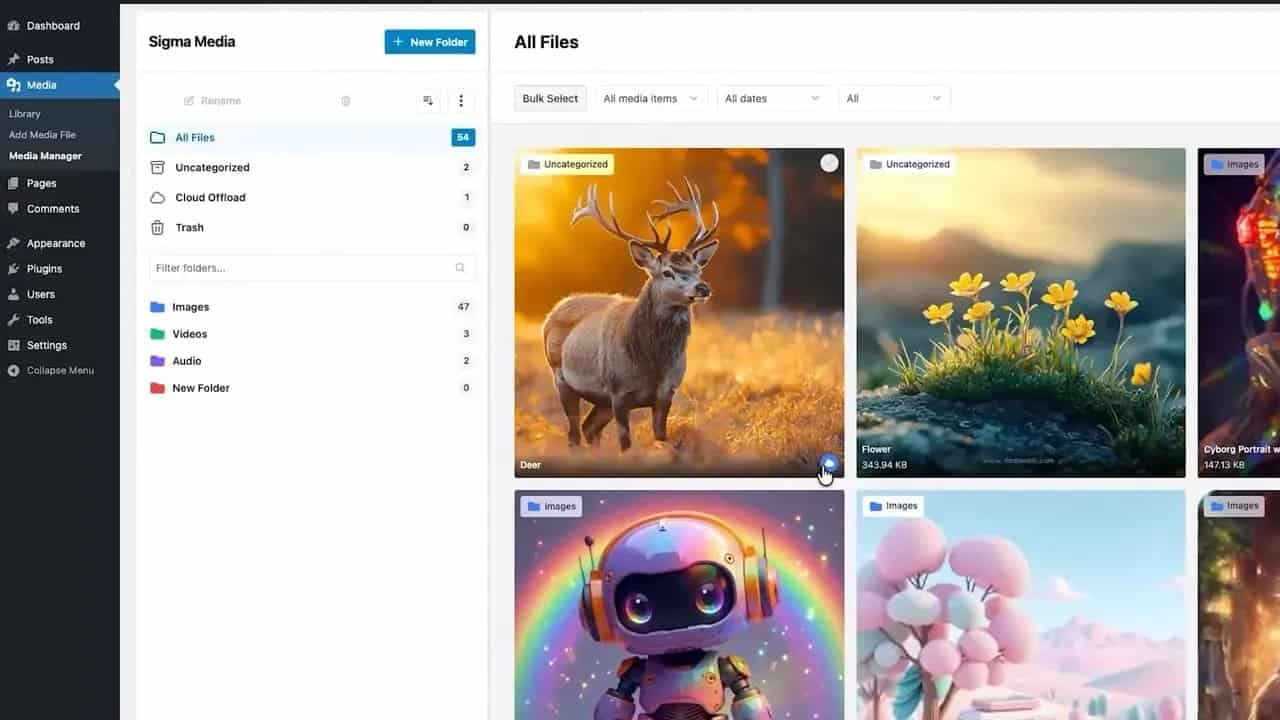Click the Images badge on the robot thumbnail
Screen dimensions: 1280x720
(x=551, y=505)
